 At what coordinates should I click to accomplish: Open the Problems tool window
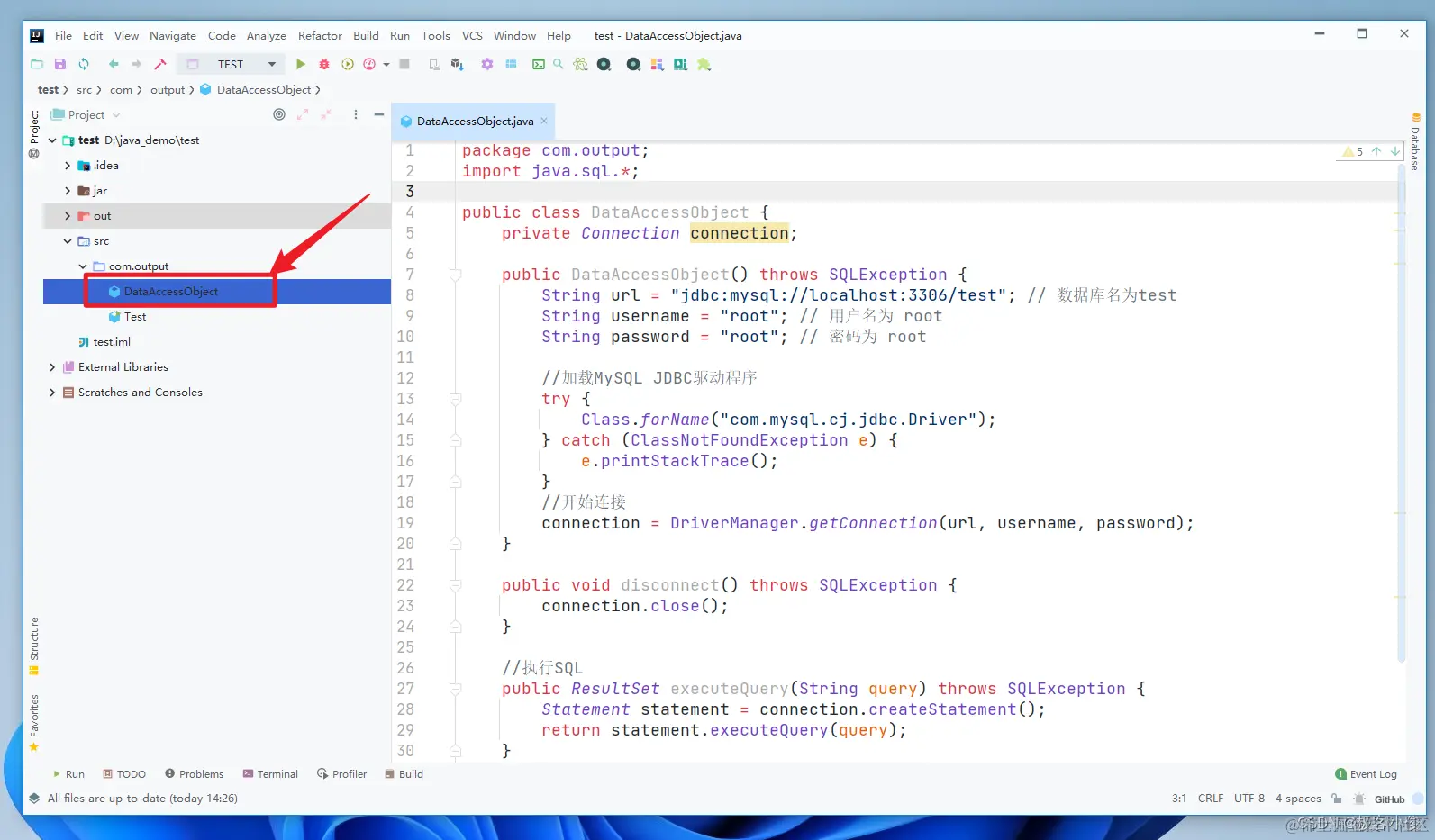tap(194, 773)
